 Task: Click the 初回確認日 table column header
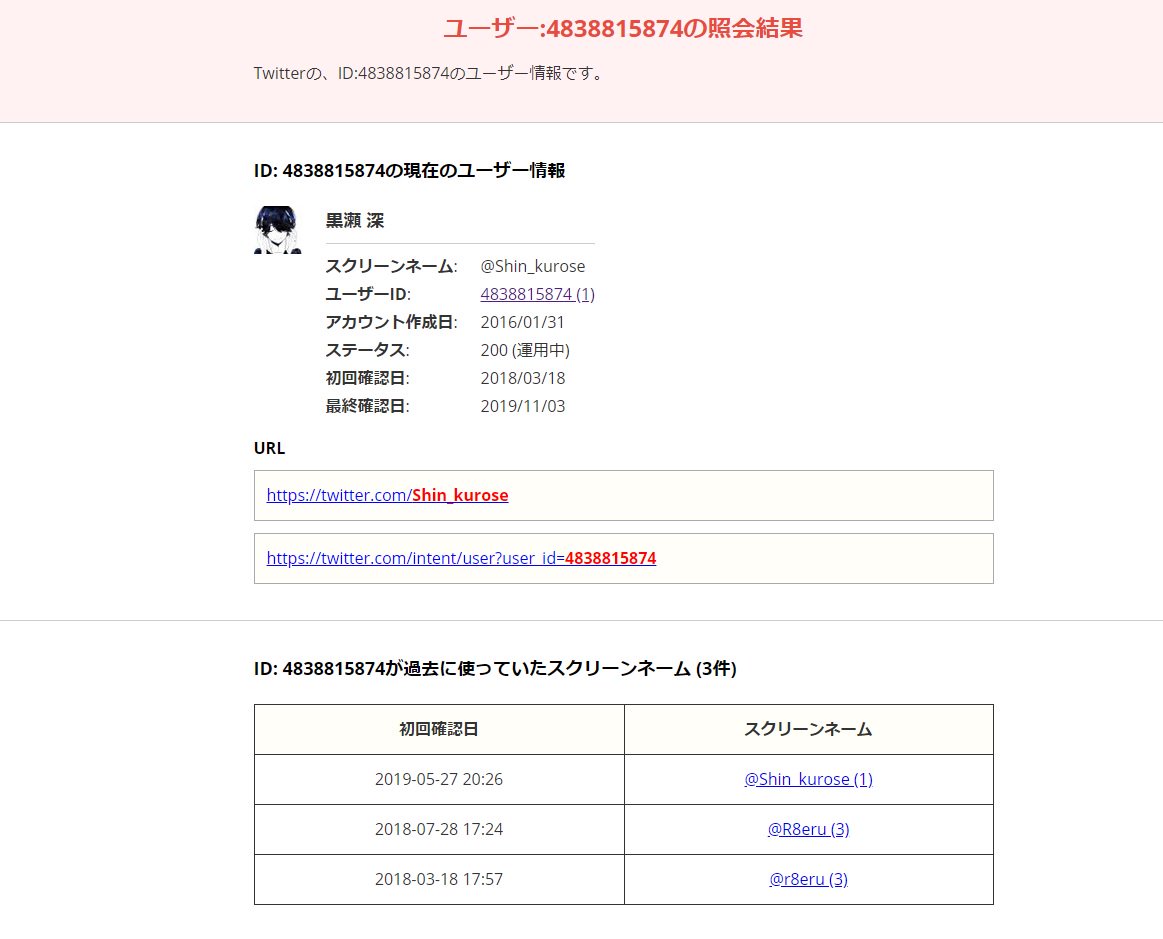439,729
